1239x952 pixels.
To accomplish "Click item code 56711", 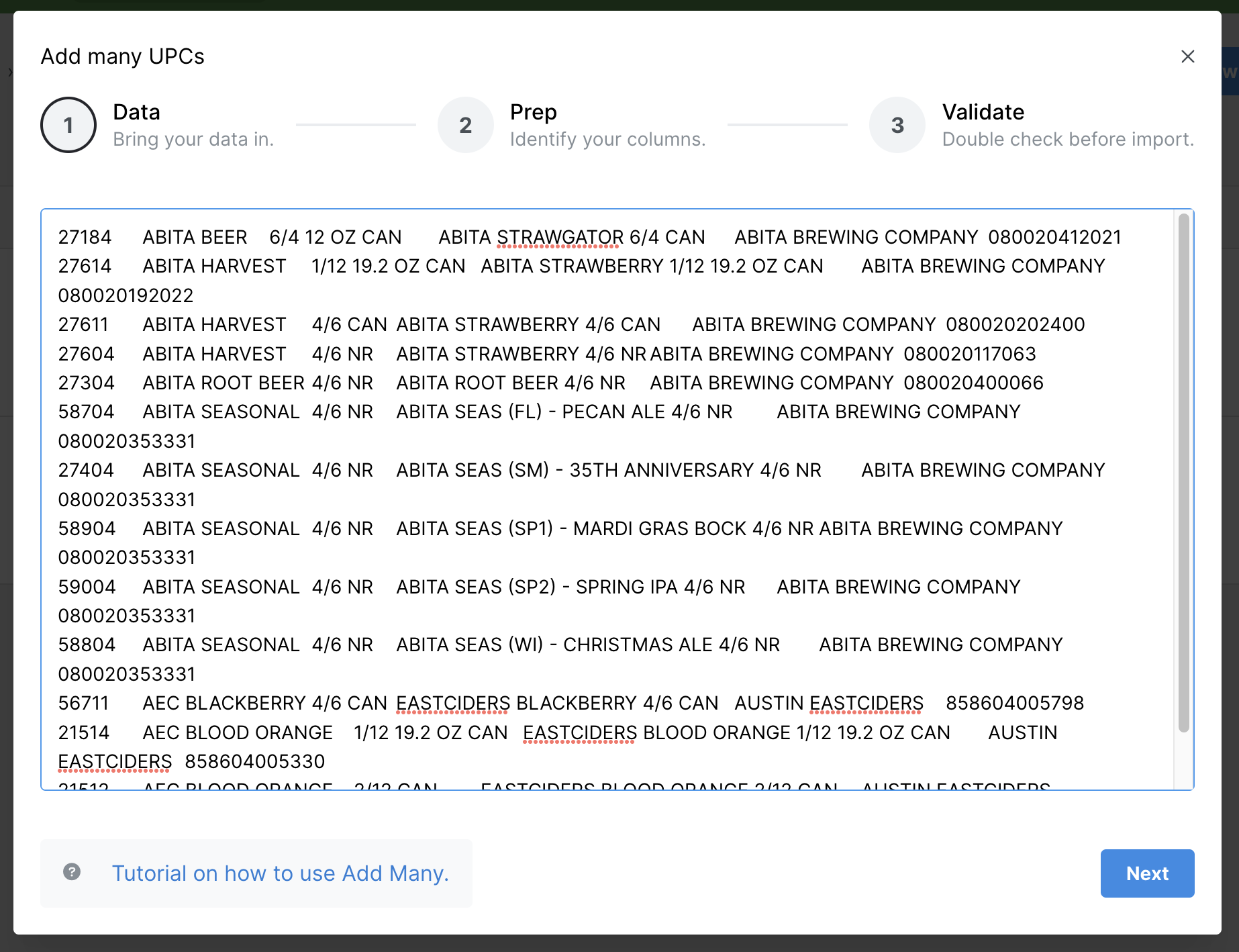I will (x=83, y=703).
